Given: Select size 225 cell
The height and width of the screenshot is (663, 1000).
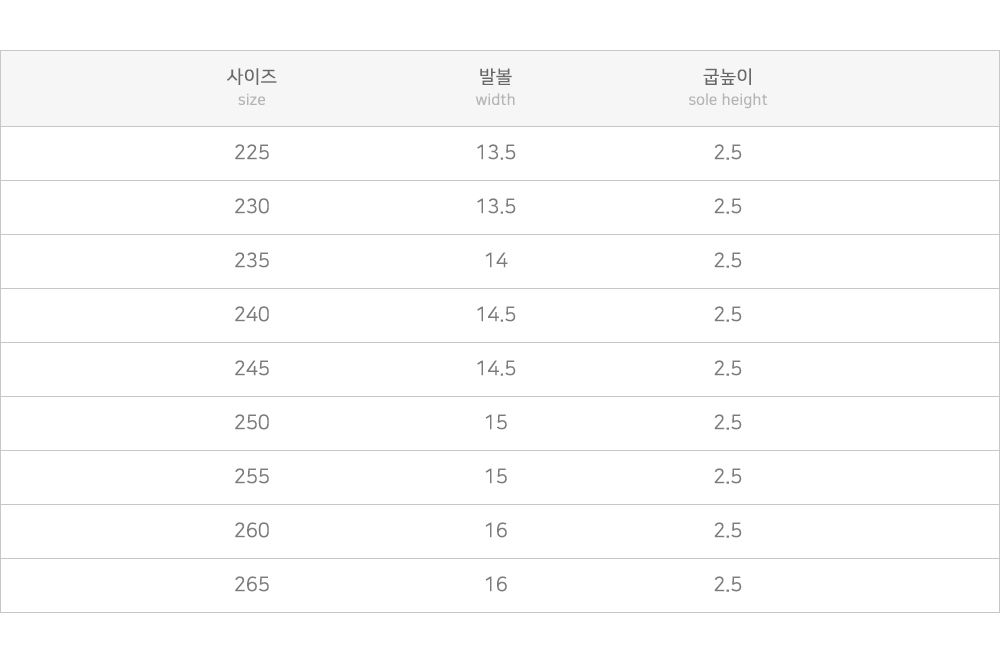Looking at the screenshot, I should click(252, 152).
